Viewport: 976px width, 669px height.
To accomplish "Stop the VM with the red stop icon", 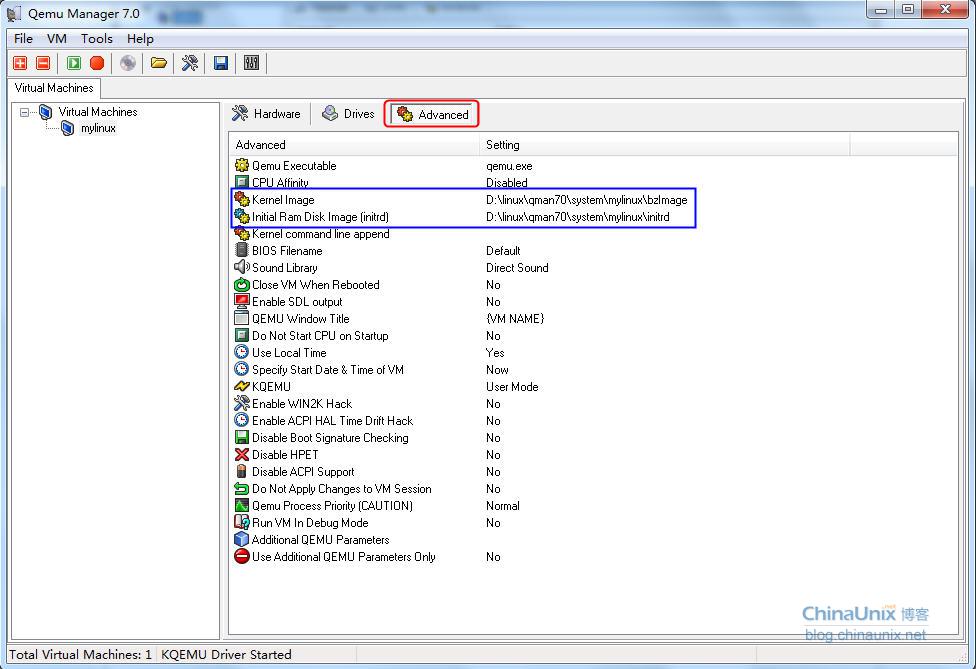I will tap(97, 63).
